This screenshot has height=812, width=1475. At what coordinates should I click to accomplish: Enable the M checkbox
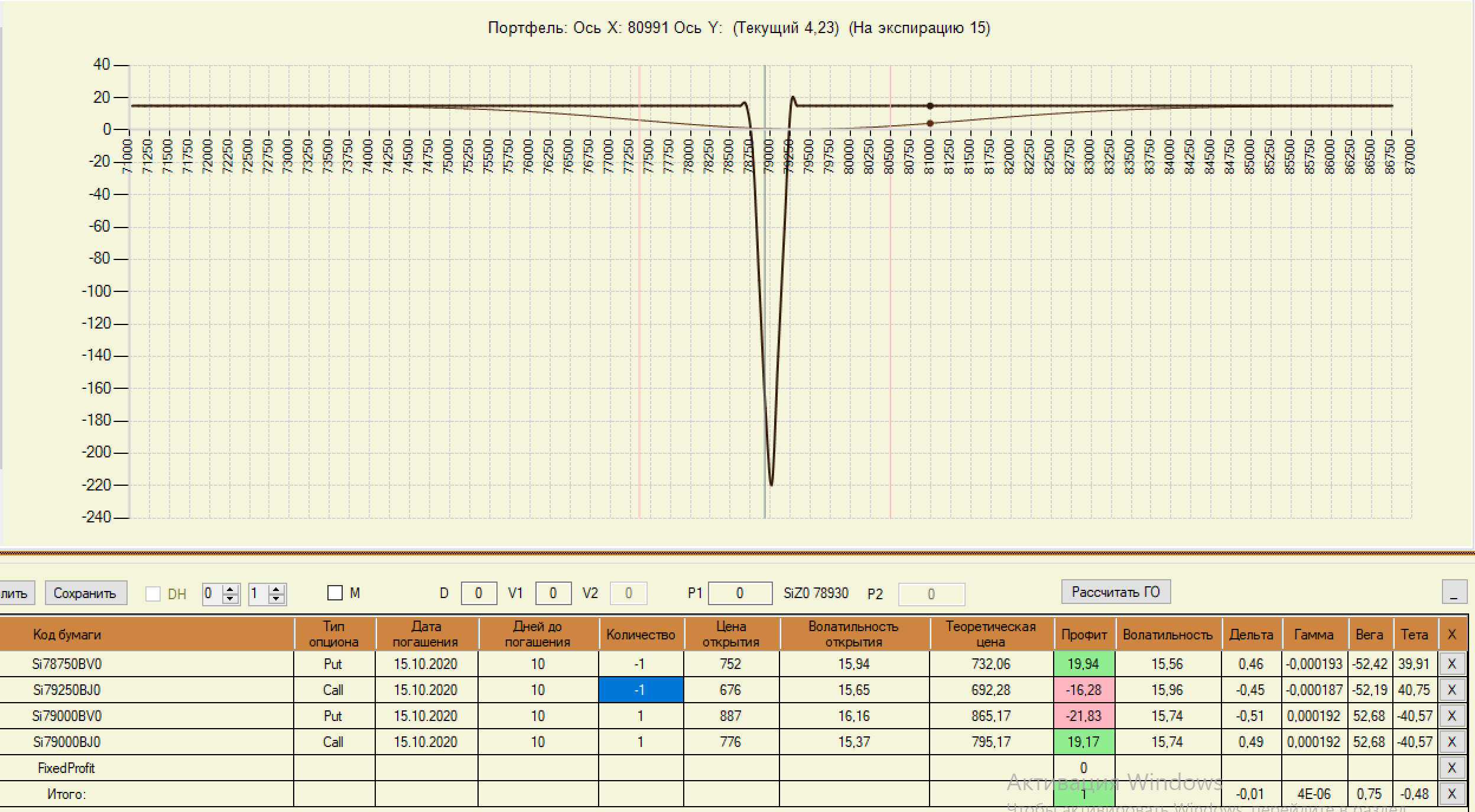coord(335,593)
